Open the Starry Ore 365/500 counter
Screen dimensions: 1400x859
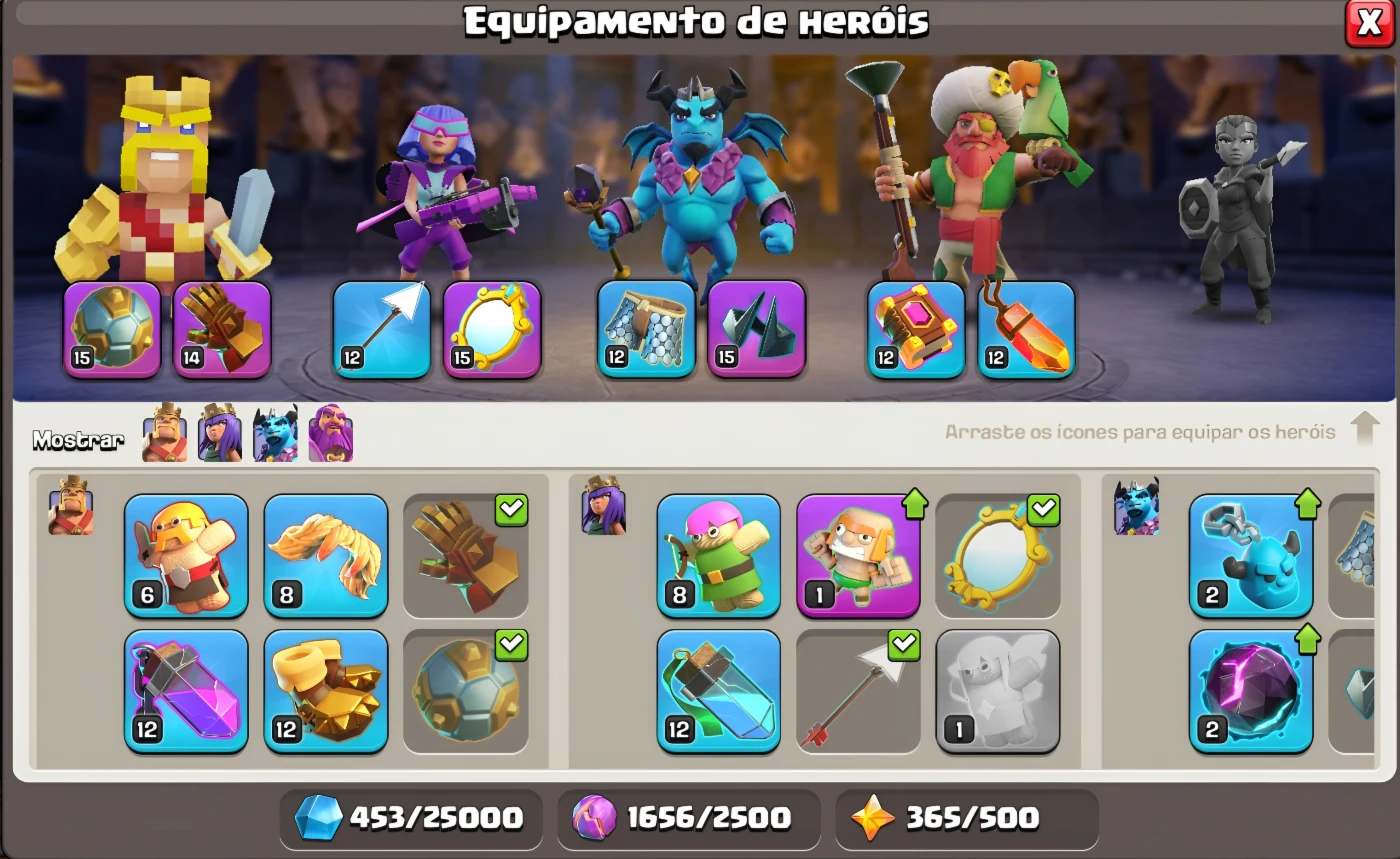[966, 819]
